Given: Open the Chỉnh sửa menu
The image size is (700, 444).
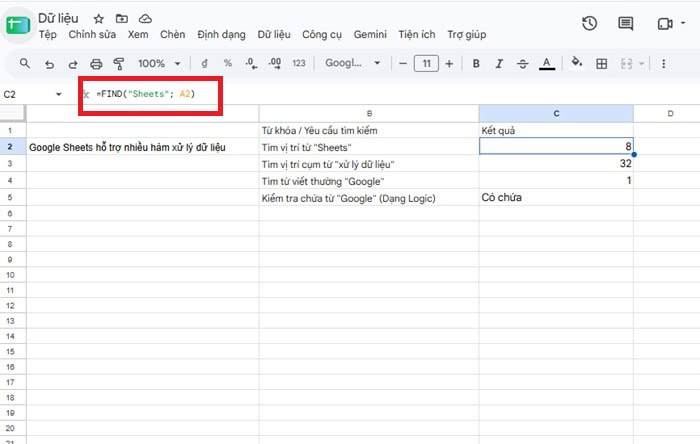Looking at the screenshot, I should click(x=92, y=35).
